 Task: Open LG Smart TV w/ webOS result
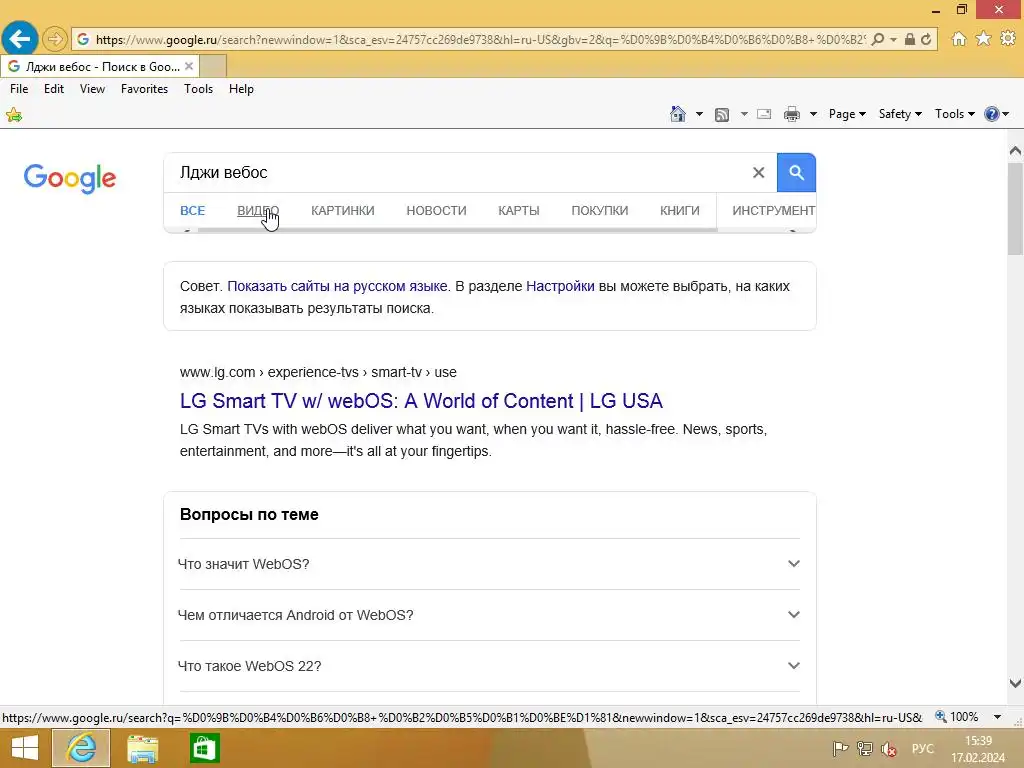[421, 400]
